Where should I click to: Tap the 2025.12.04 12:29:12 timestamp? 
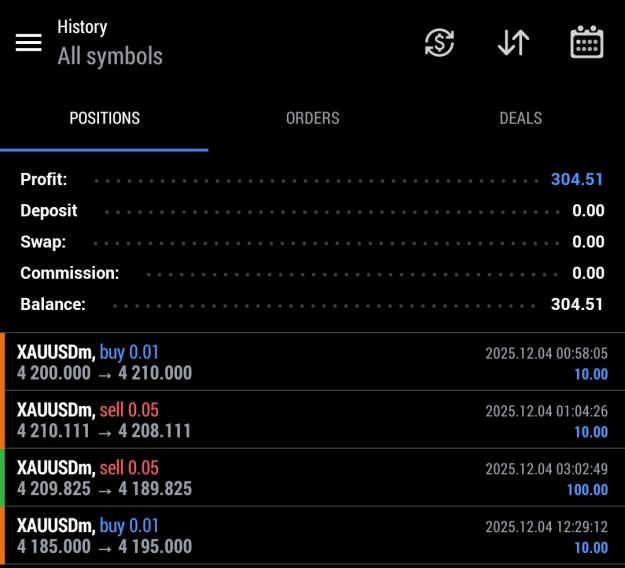click(x=546, y=527)
